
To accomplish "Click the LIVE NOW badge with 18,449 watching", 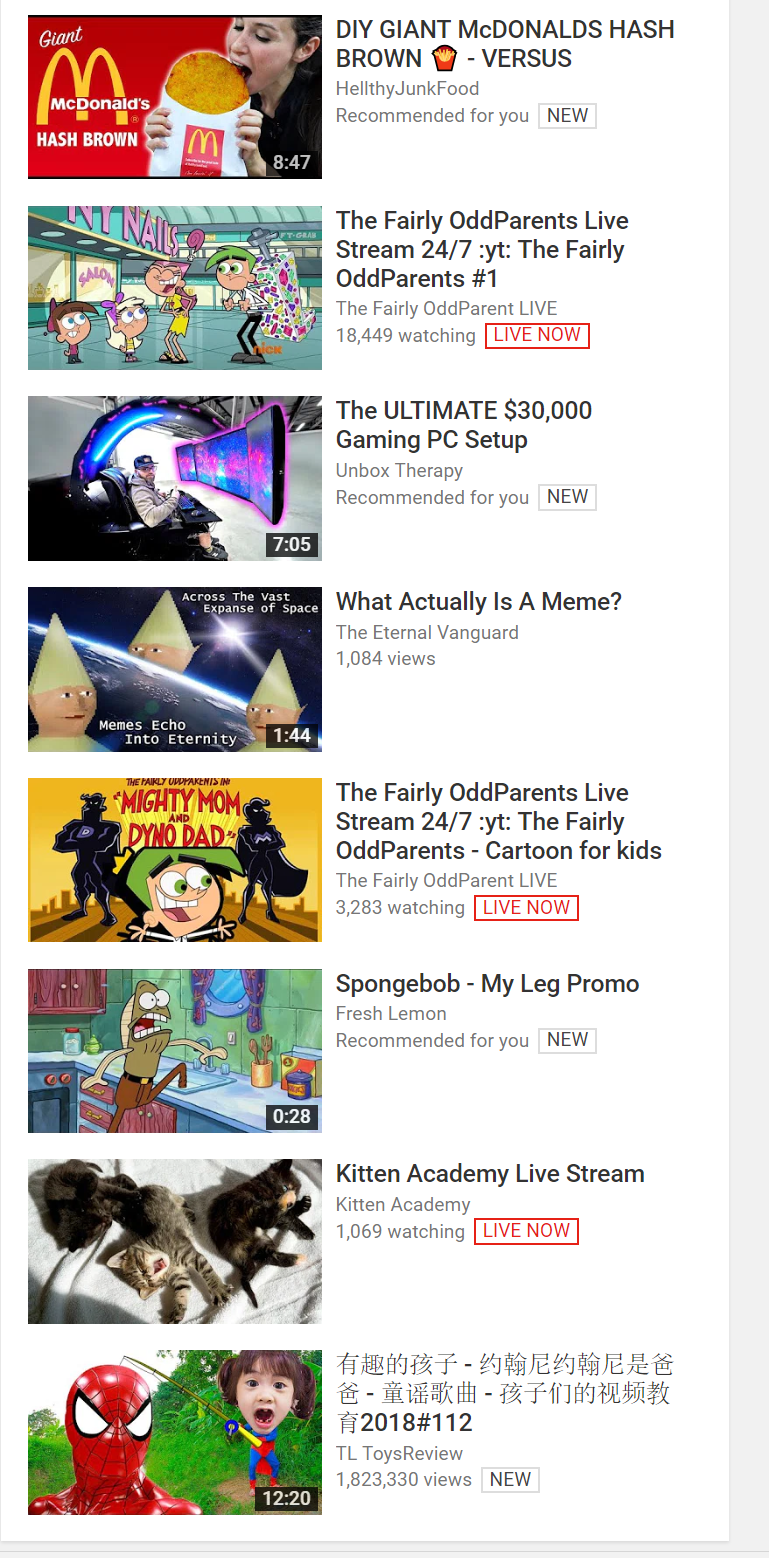I will click(537, 336).
